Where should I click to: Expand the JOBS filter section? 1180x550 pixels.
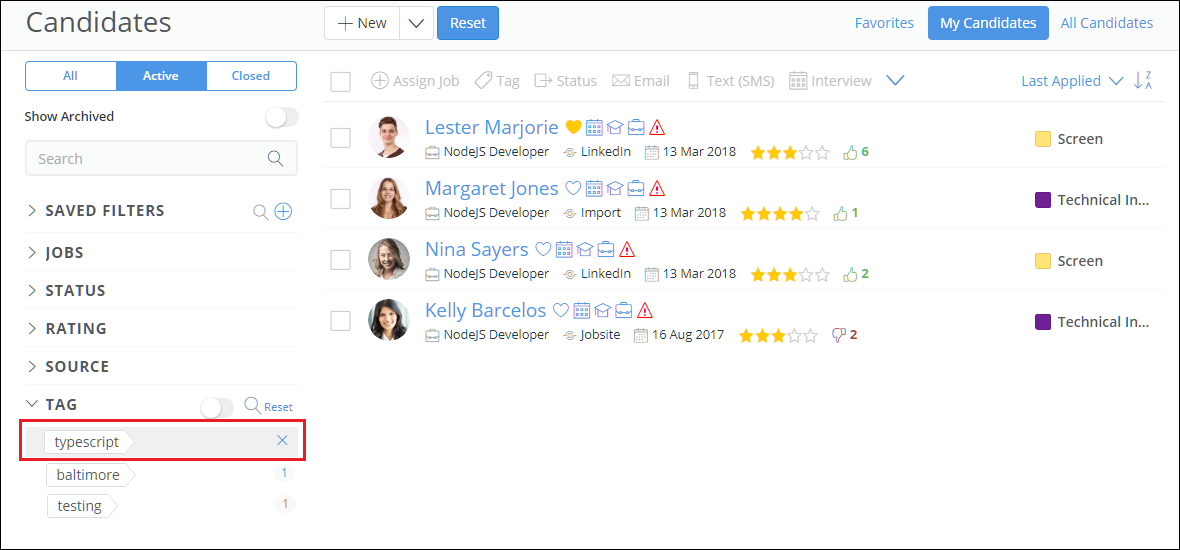[64, 253]
